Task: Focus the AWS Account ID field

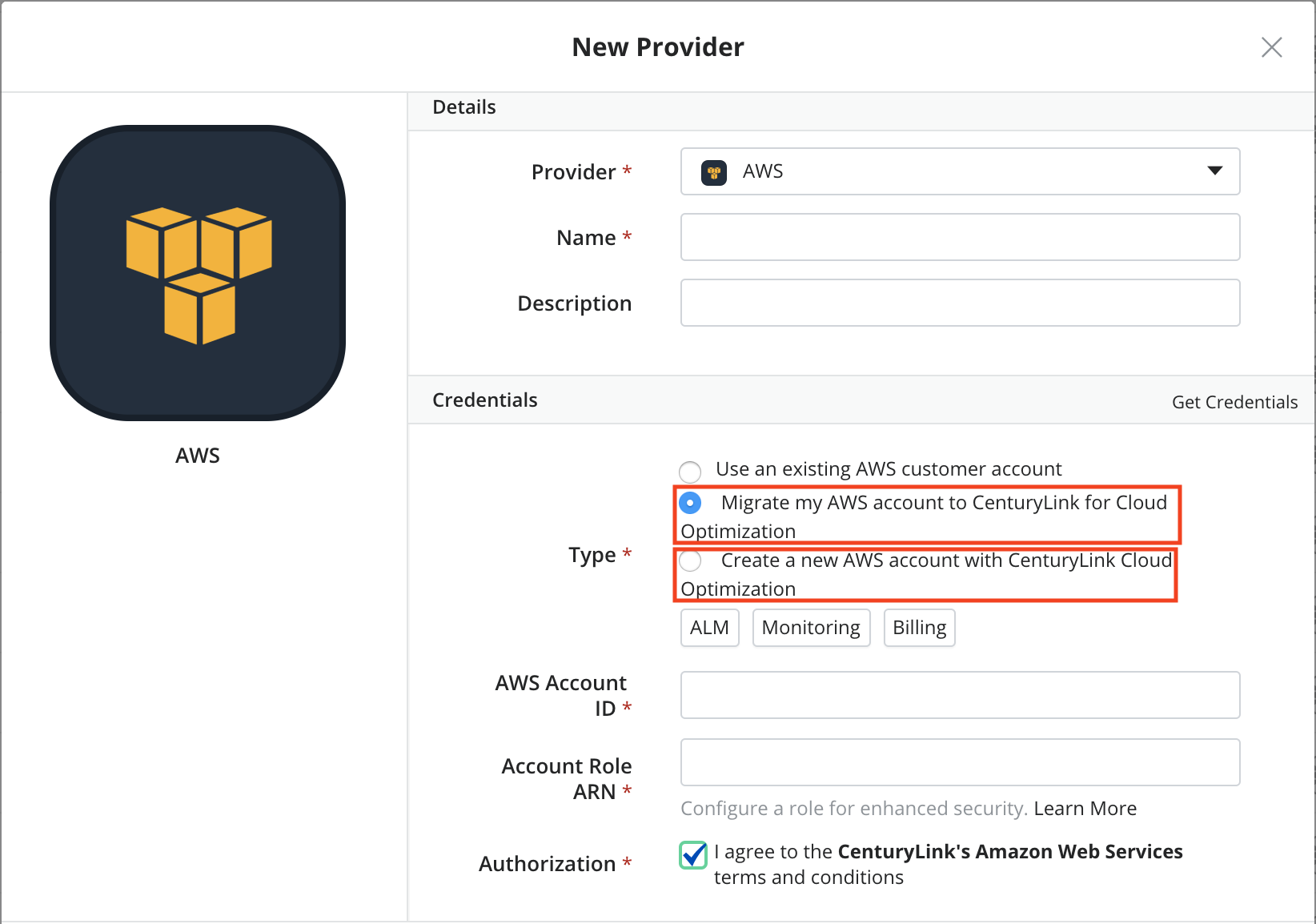Action: (960, 695)
